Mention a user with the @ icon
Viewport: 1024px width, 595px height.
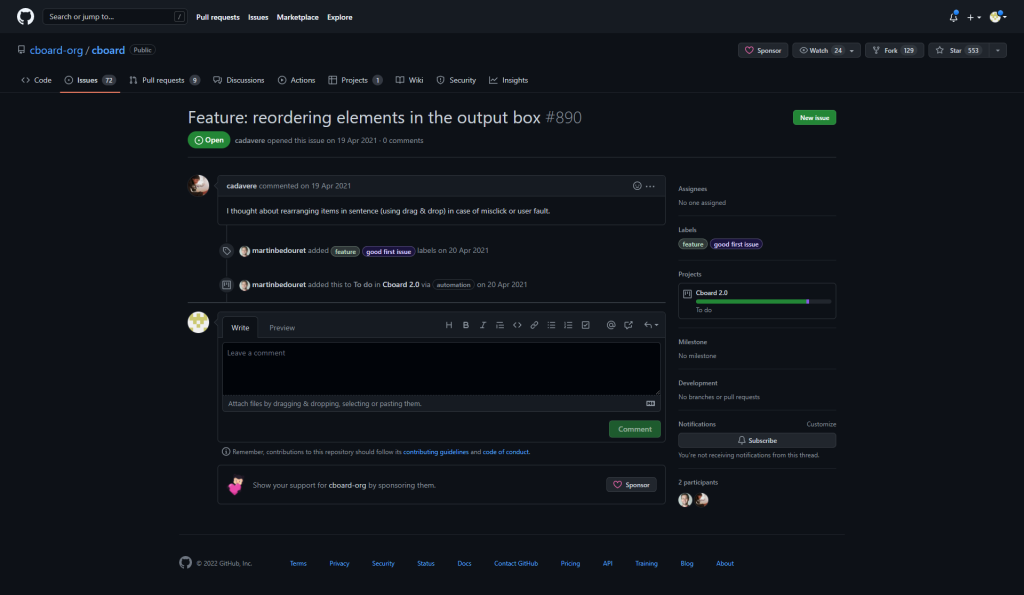[x=611, y=325]
